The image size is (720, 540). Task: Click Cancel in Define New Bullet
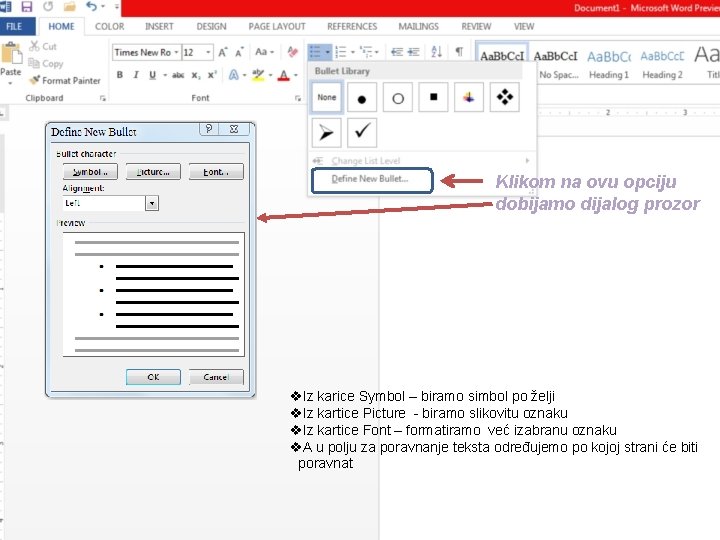click(216, 377)
